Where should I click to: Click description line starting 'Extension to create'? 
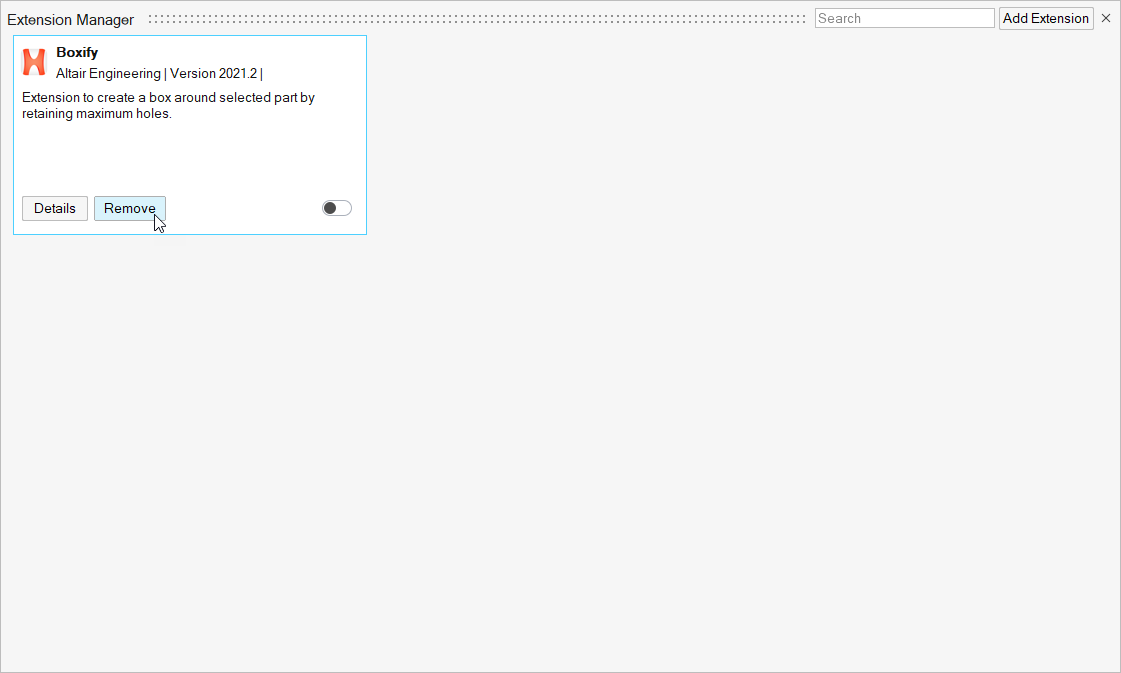pyautogui.click(x=168, y=97)
